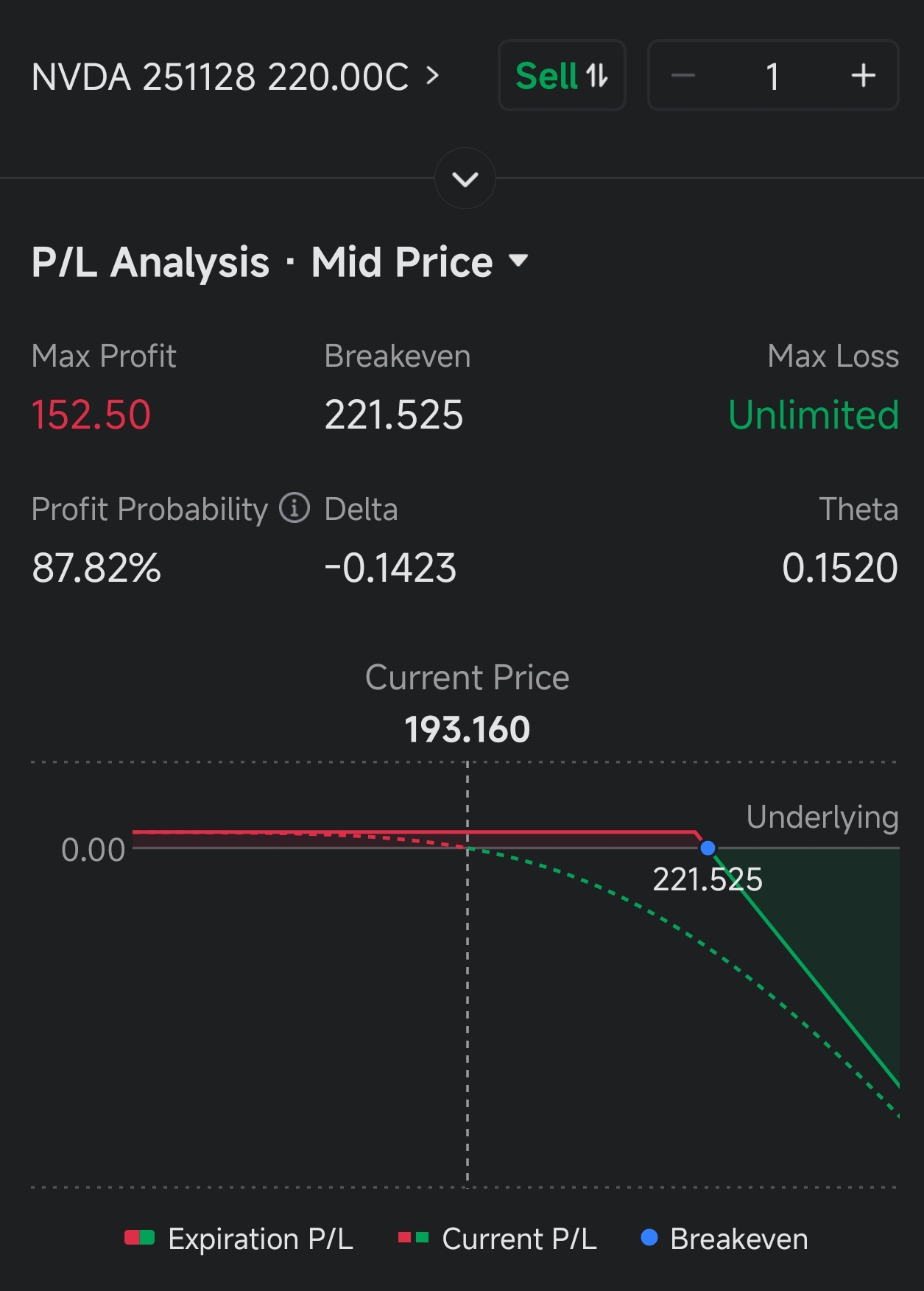Show Profit Probability info tooltip
The width and height of the screenshot is (924, 1291).
295,508
